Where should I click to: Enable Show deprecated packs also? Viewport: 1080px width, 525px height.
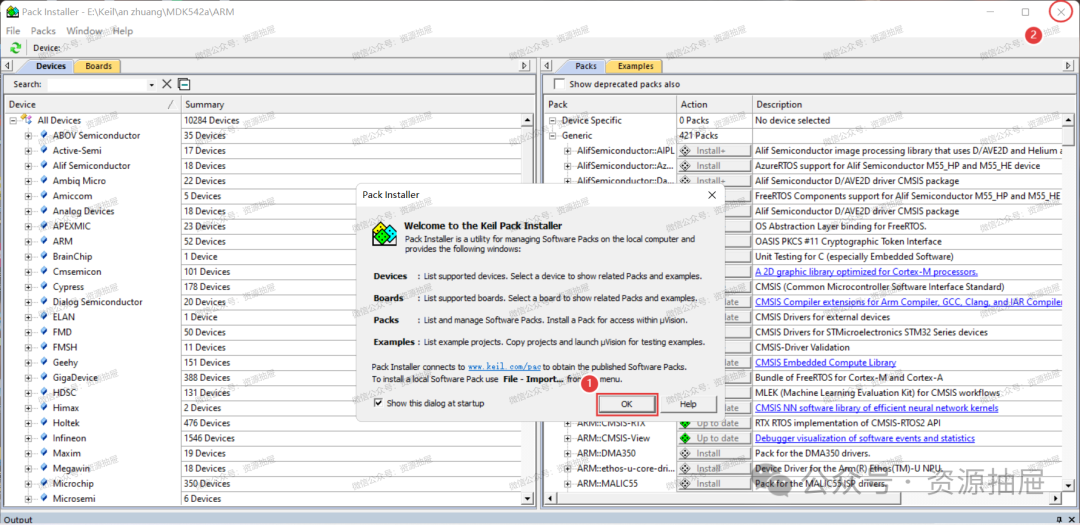(559, 84)
